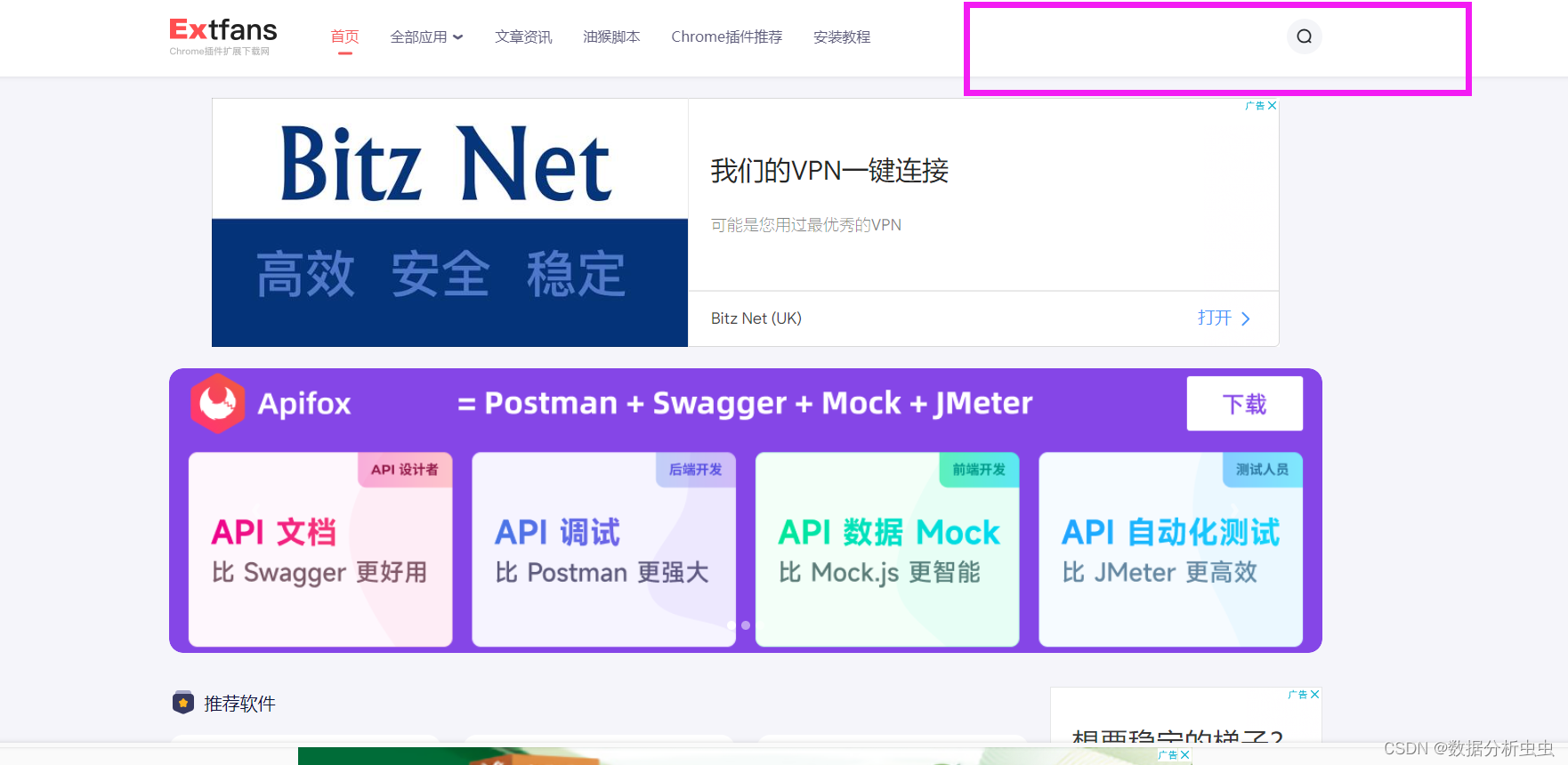Click the 测试人员 tag
Viewport: 1568px width, 765px height.
(x=1263, y=470)
